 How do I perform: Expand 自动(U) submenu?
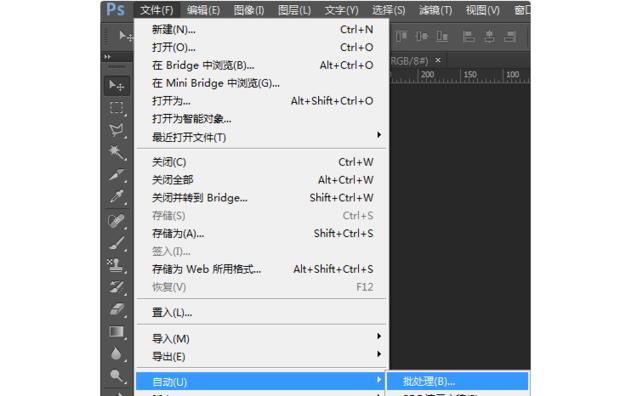tap(261, 382)
